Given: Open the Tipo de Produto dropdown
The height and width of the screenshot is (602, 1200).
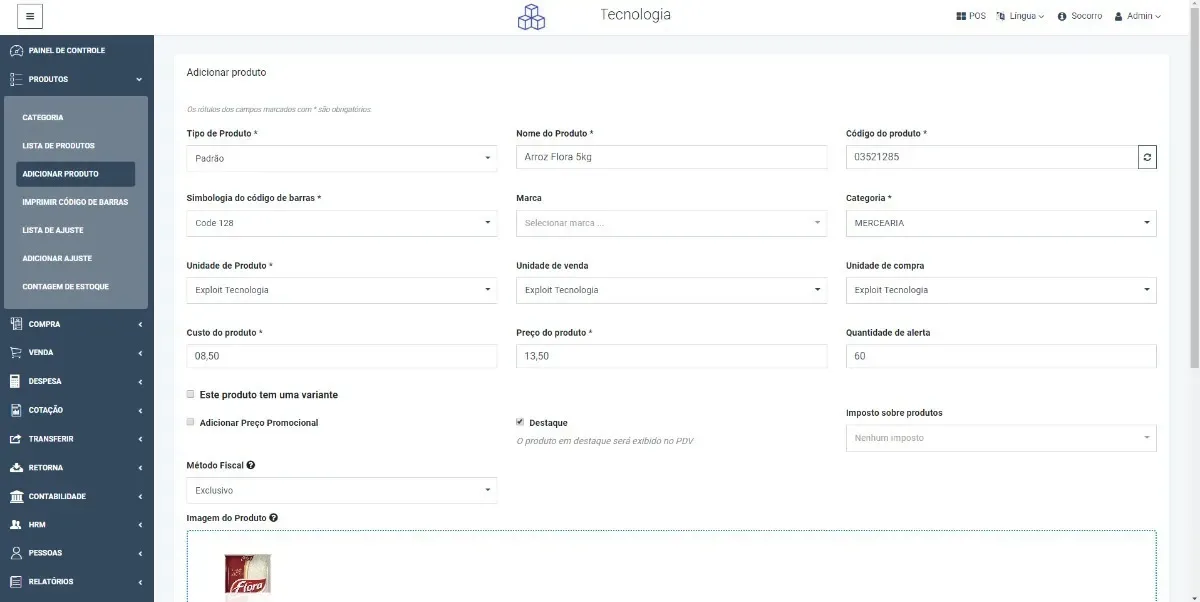Looking at the screenshot, I should point(342,158).
